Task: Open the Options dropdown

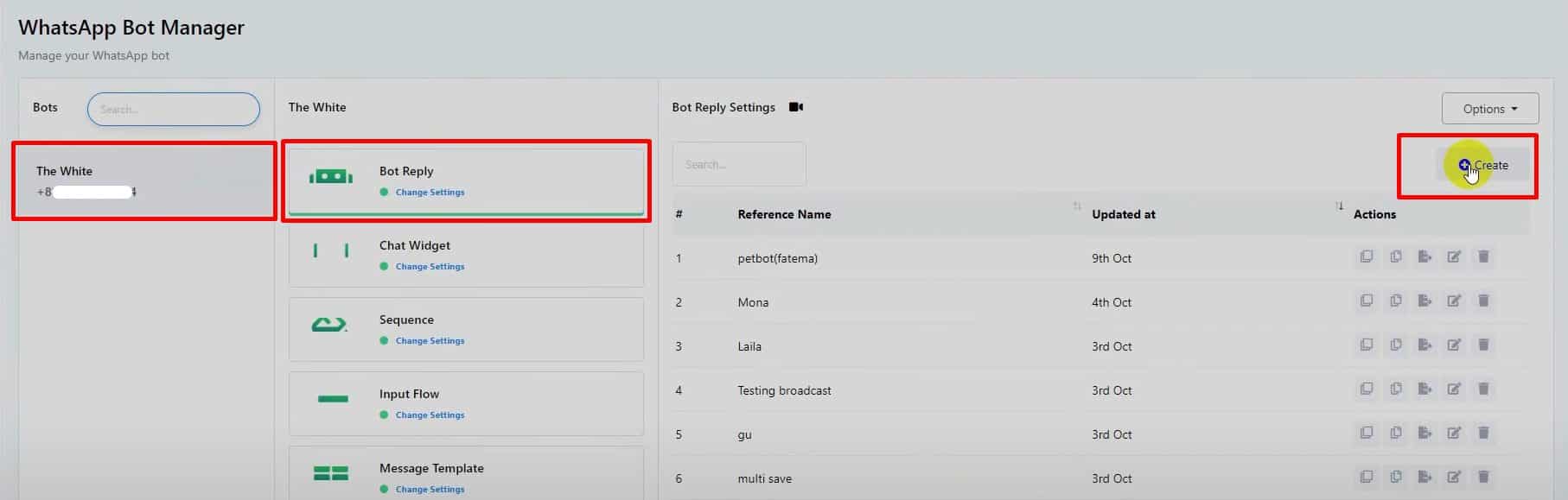Action: point(1489,109)
